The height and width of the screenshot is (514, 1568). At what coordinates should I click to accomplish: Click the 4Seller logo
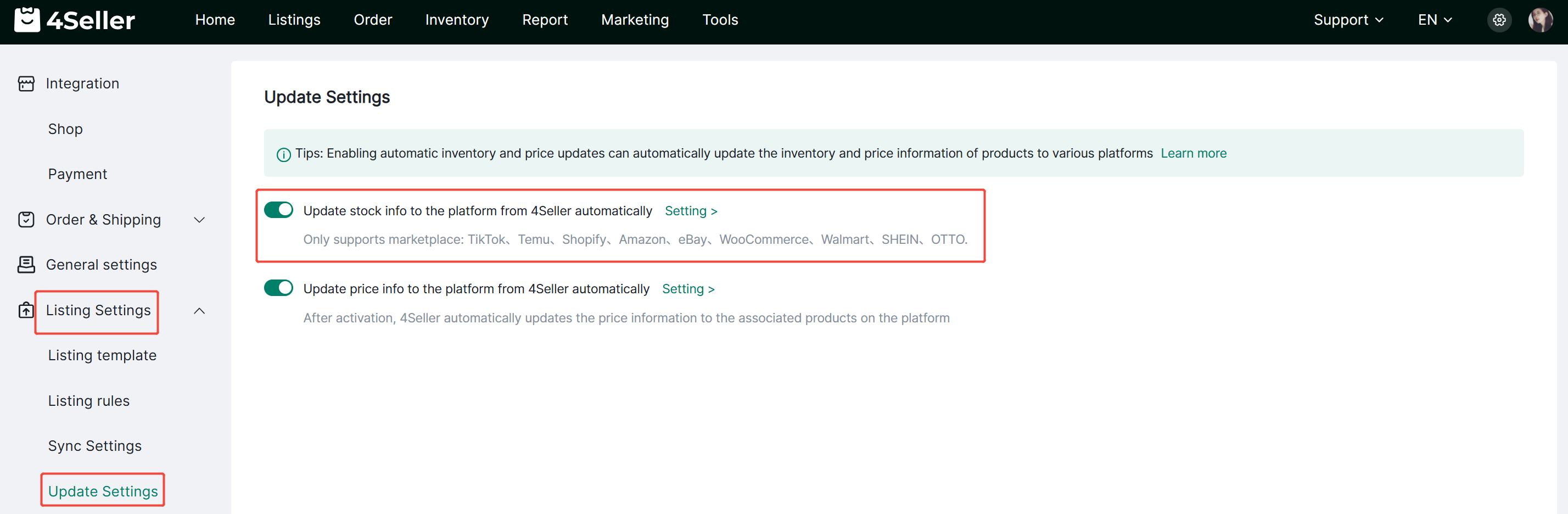click(73, 20)
